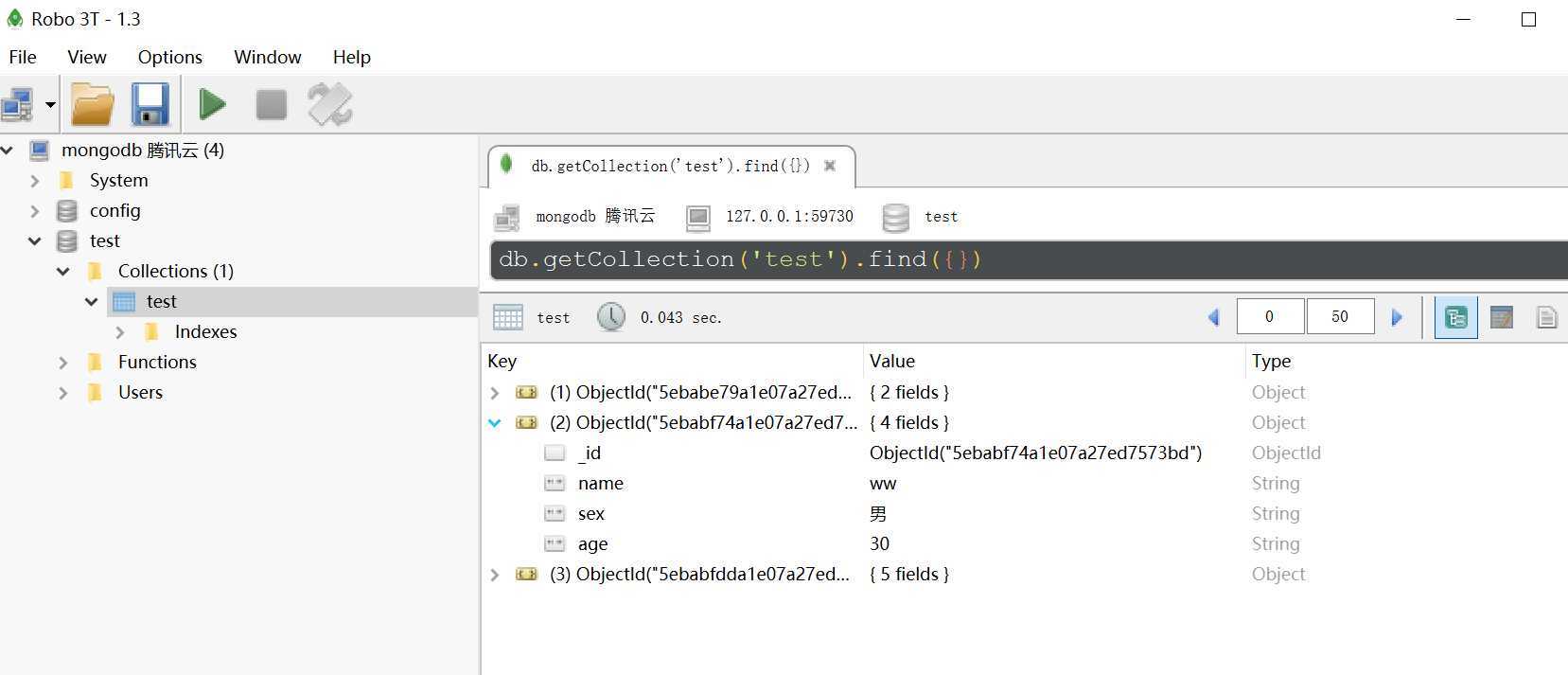1568x675 pixels.
Task: Expand the Users folder
Action: [63, 392]
